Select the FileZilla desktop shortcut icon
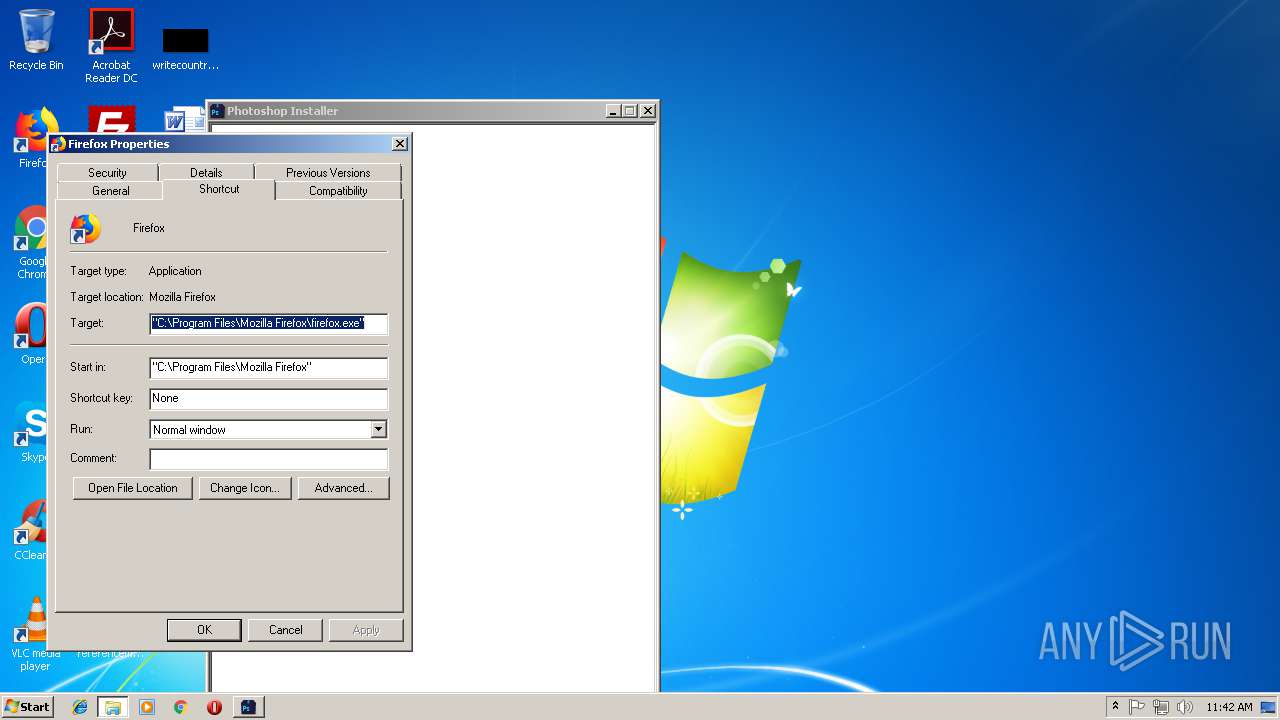Viewport: 1280px width, 720px height. 111,120
